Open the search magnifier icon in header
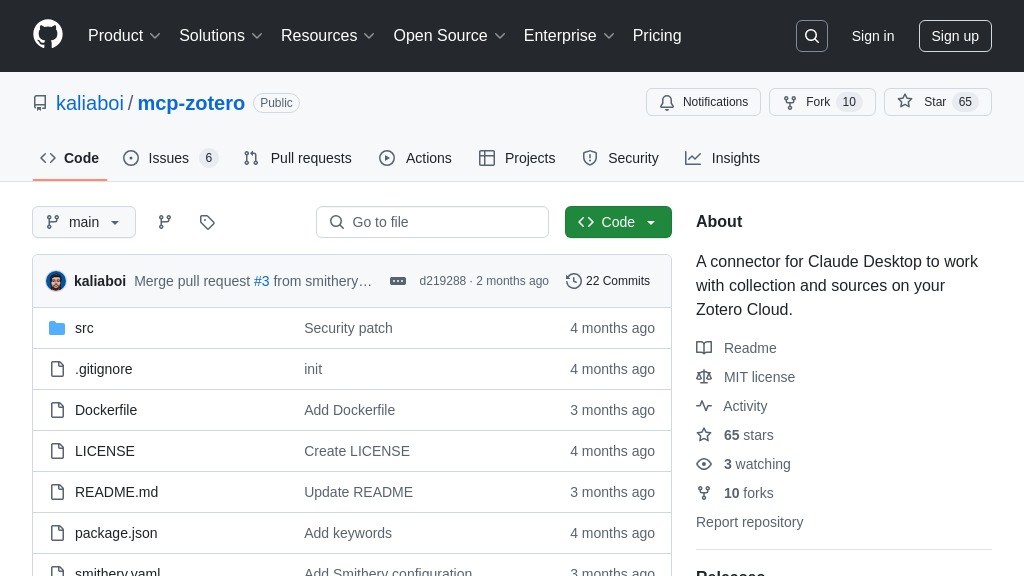Screen dimensions: 1024x576 811,36
